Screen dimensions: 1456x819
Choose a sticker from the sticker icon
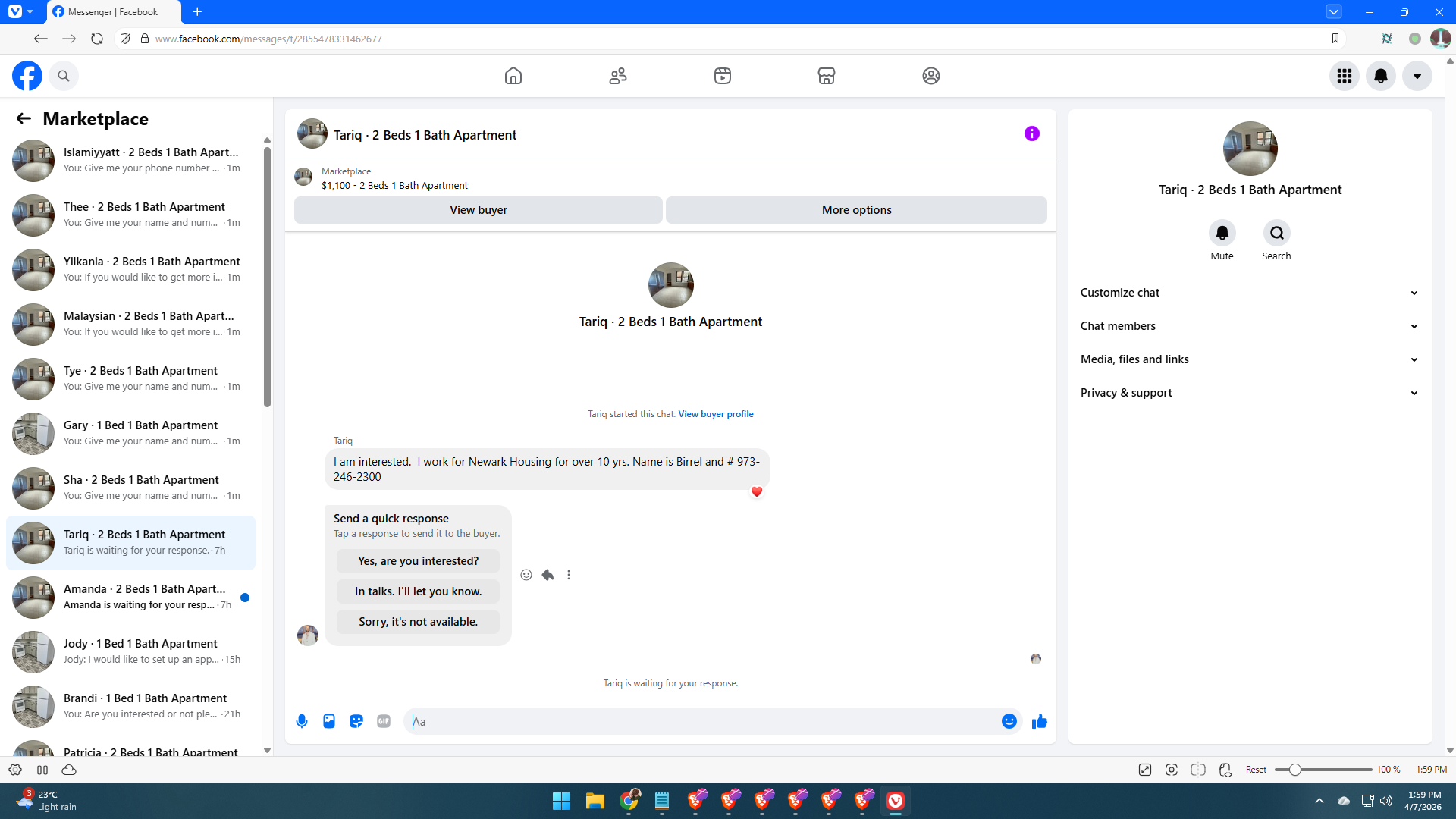coord(356,721)
